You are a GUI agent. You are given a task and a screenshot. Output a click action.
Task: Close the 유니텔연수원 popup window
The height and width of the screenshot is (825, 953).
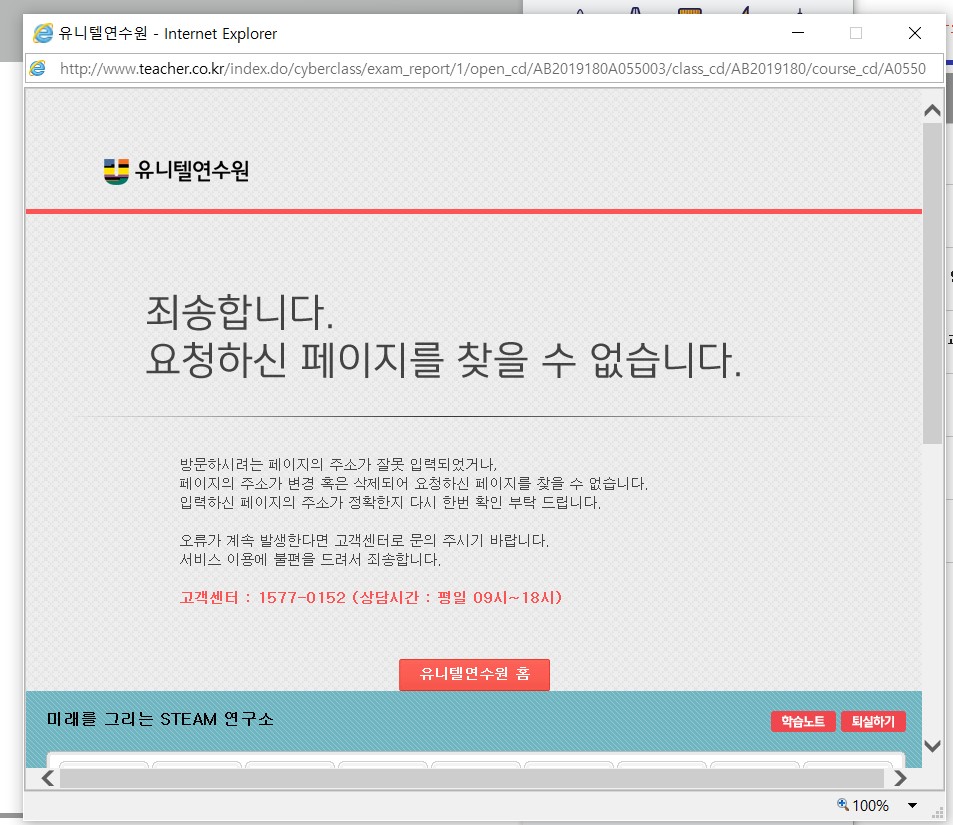914,33
